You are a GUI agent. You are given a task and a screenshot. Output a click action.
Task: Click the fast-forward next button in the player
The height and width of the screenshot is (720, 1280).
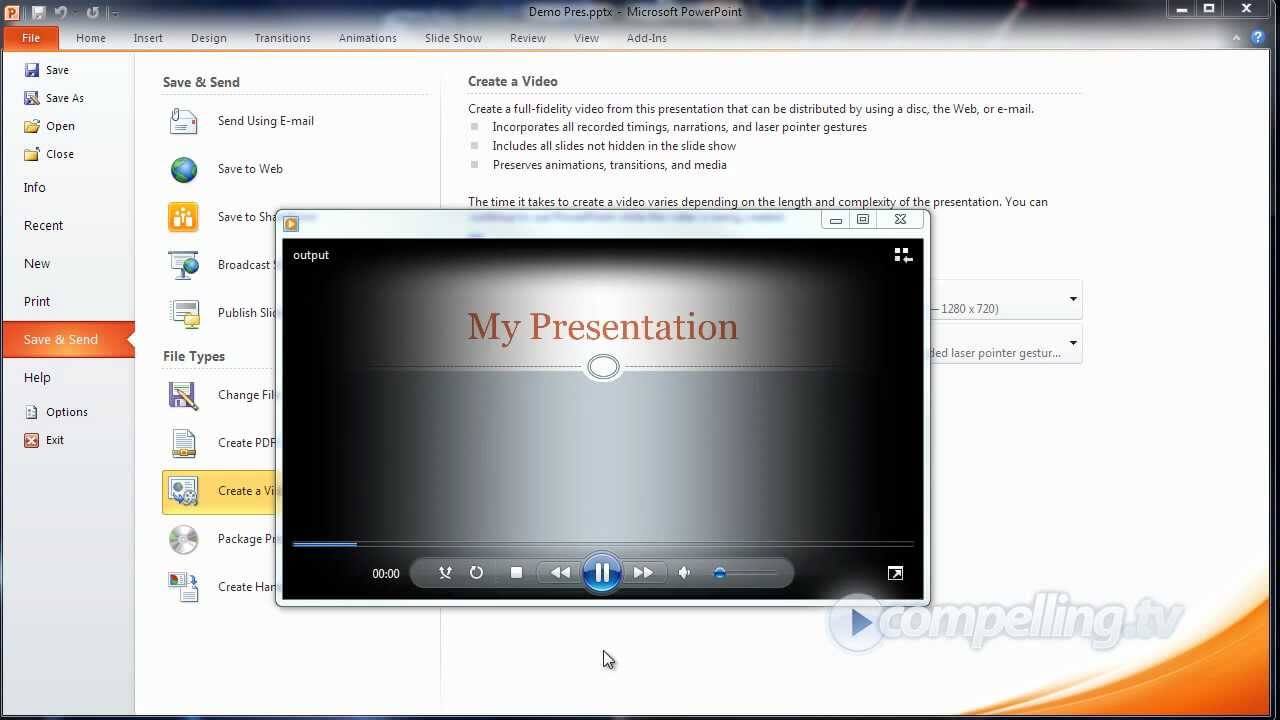[x=643, y=573]
